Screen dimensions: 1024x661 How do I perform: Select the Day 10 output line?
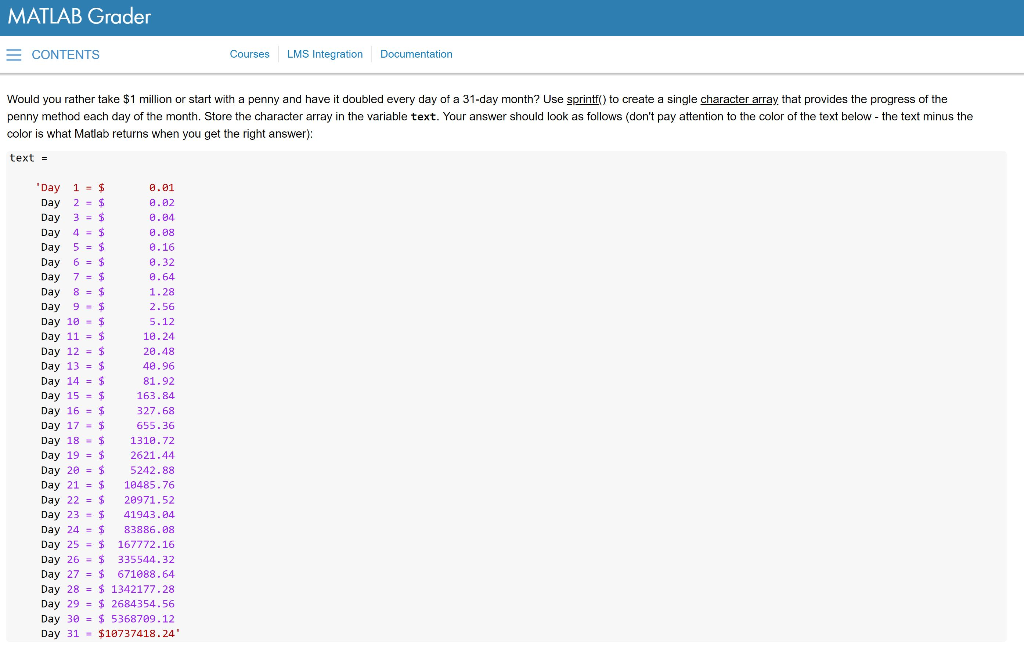click(104, 321)
